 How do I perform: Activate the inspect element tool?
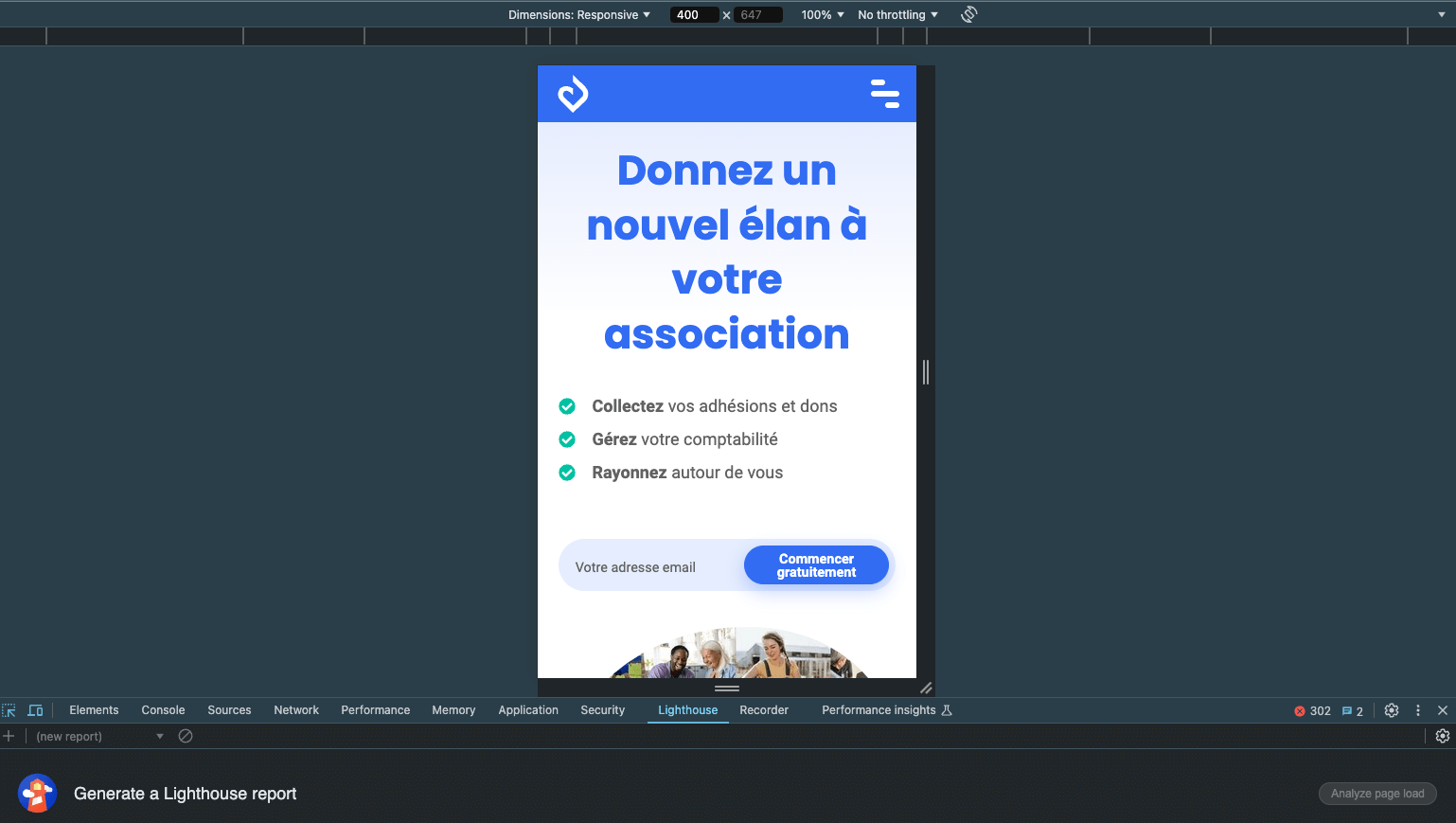pyautogui.click(x=9, y=709)
